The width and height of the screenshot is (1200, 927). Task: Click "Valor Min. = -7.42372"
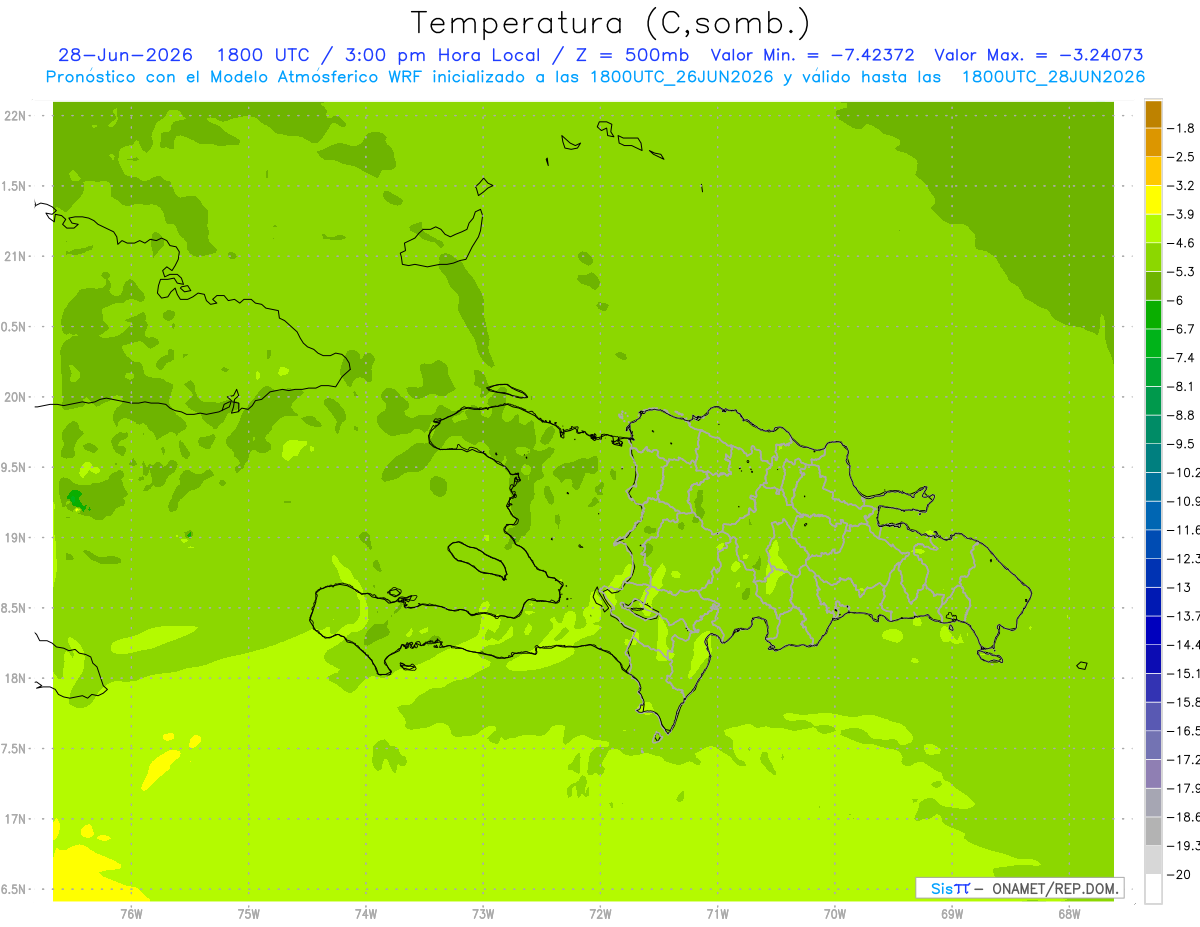tap(812, 55)
